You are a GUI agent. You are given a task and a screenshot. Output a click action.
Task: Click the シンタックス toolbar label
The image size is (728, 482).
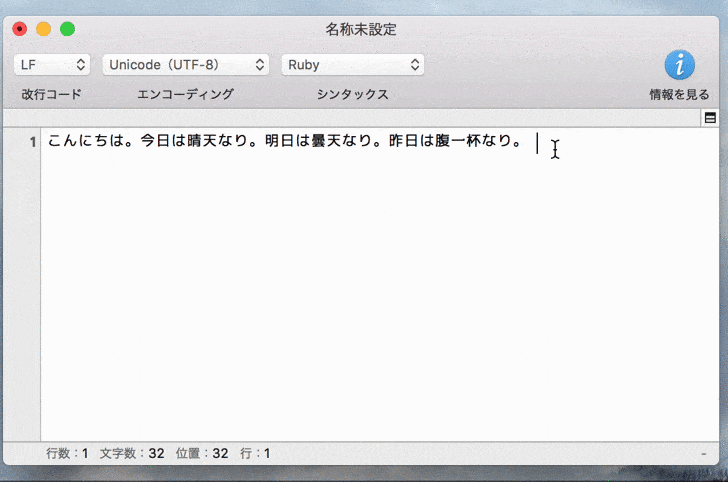pos(352,94)
